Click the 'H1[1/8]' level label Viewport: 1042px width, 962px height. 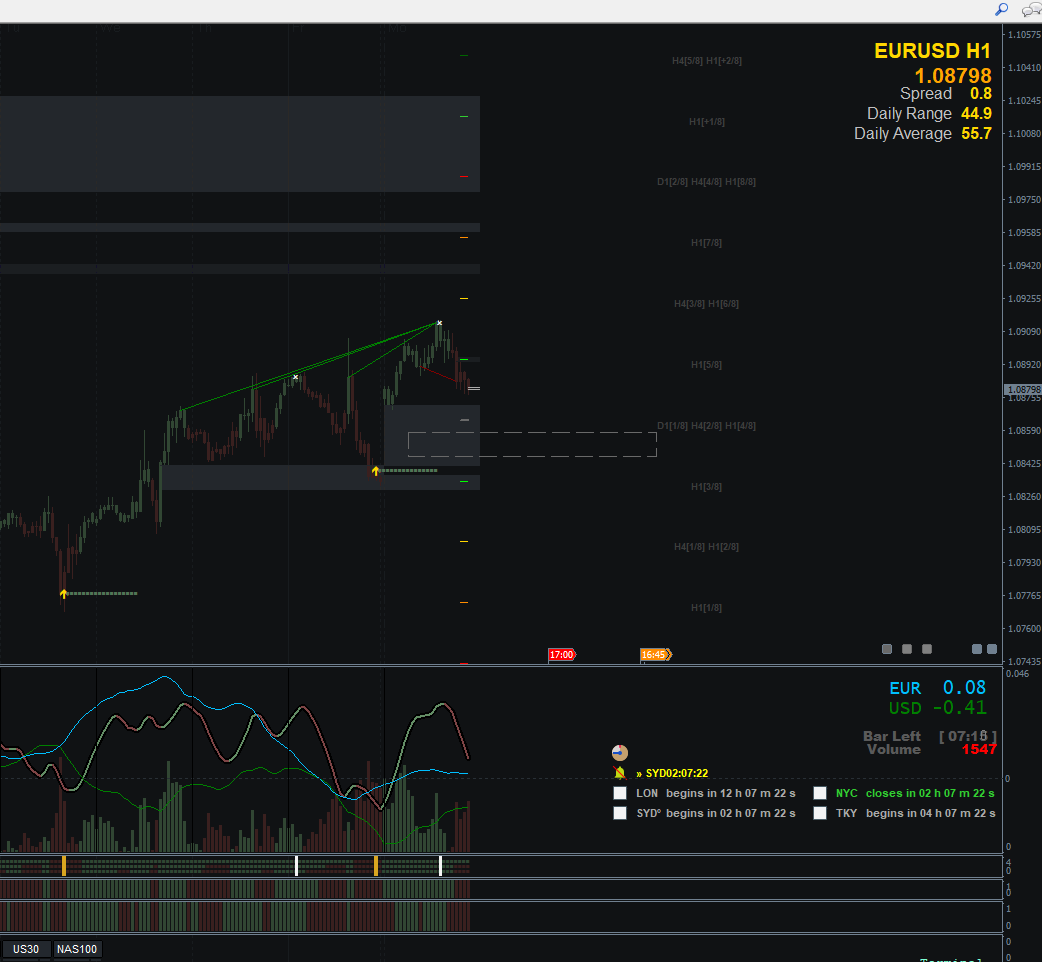click(706, 608)
